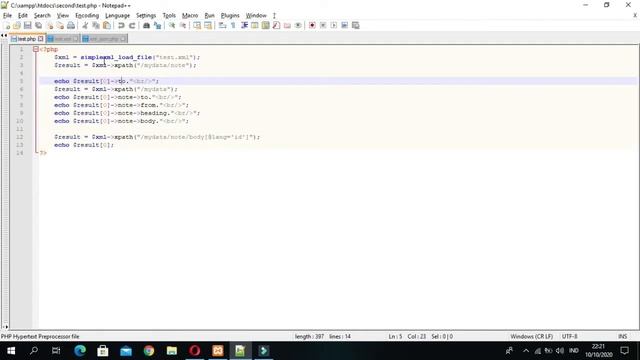640x360 pixels.
Task: Save the file with the Save icon
Action: (x=28, y=25)
